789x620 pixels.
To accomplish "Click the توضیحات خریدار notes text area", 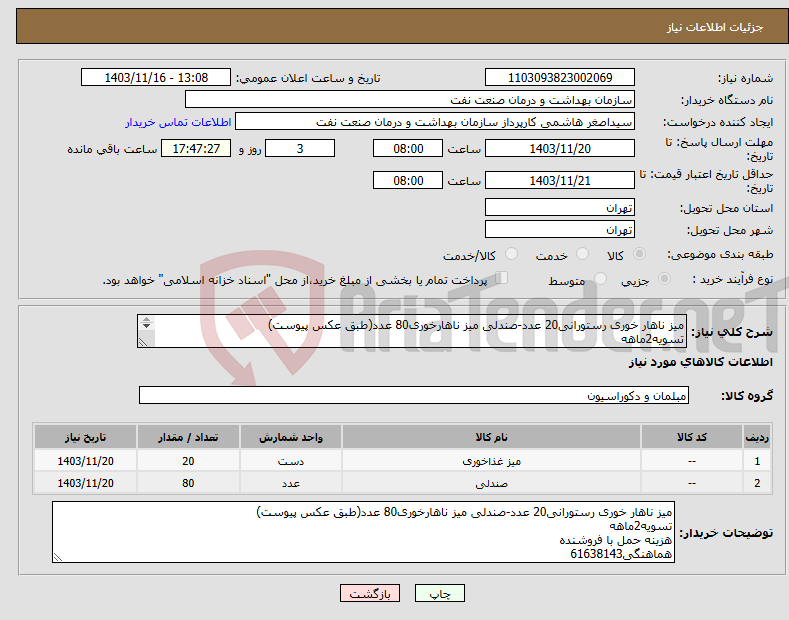I will tap(363, 532).
